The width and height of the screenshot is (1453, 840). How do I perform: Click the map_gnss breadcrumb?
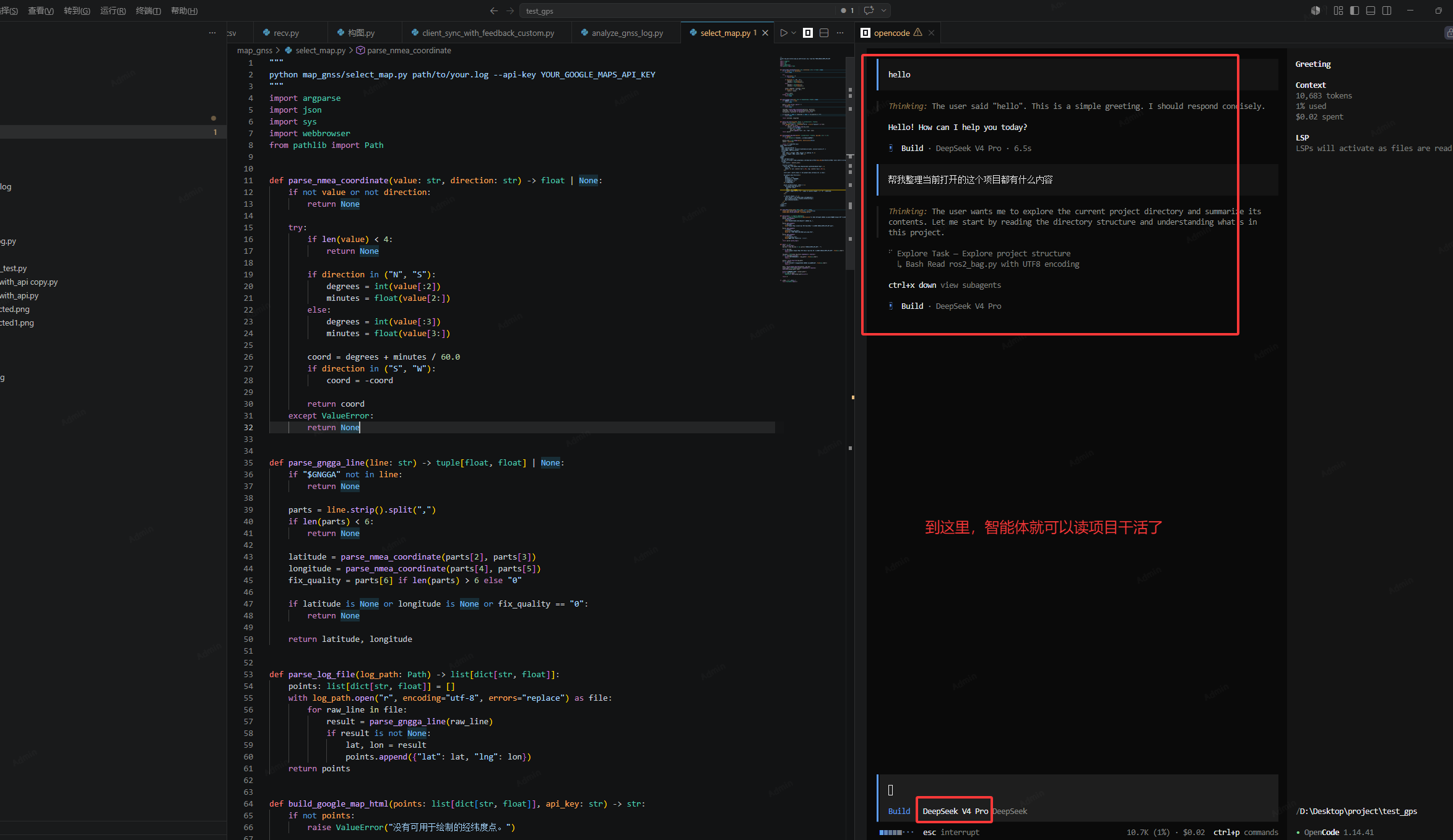(254, 50)
